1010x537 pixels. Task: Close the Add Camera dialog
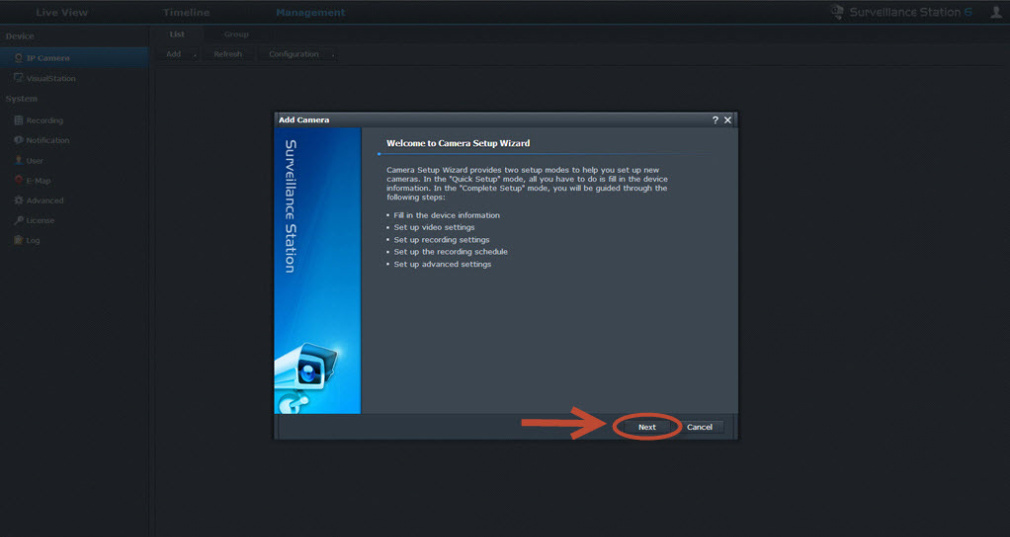pos(728,120)
